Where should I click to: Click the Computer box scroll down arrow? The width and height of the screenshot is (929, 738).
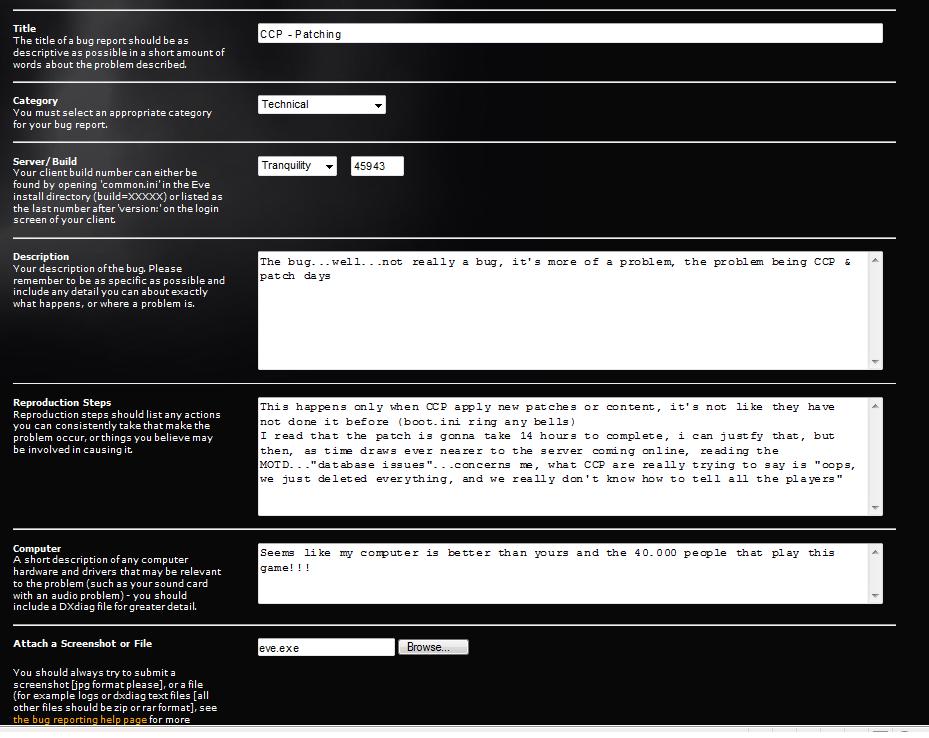pyautogui.click(x=876, y=596)
